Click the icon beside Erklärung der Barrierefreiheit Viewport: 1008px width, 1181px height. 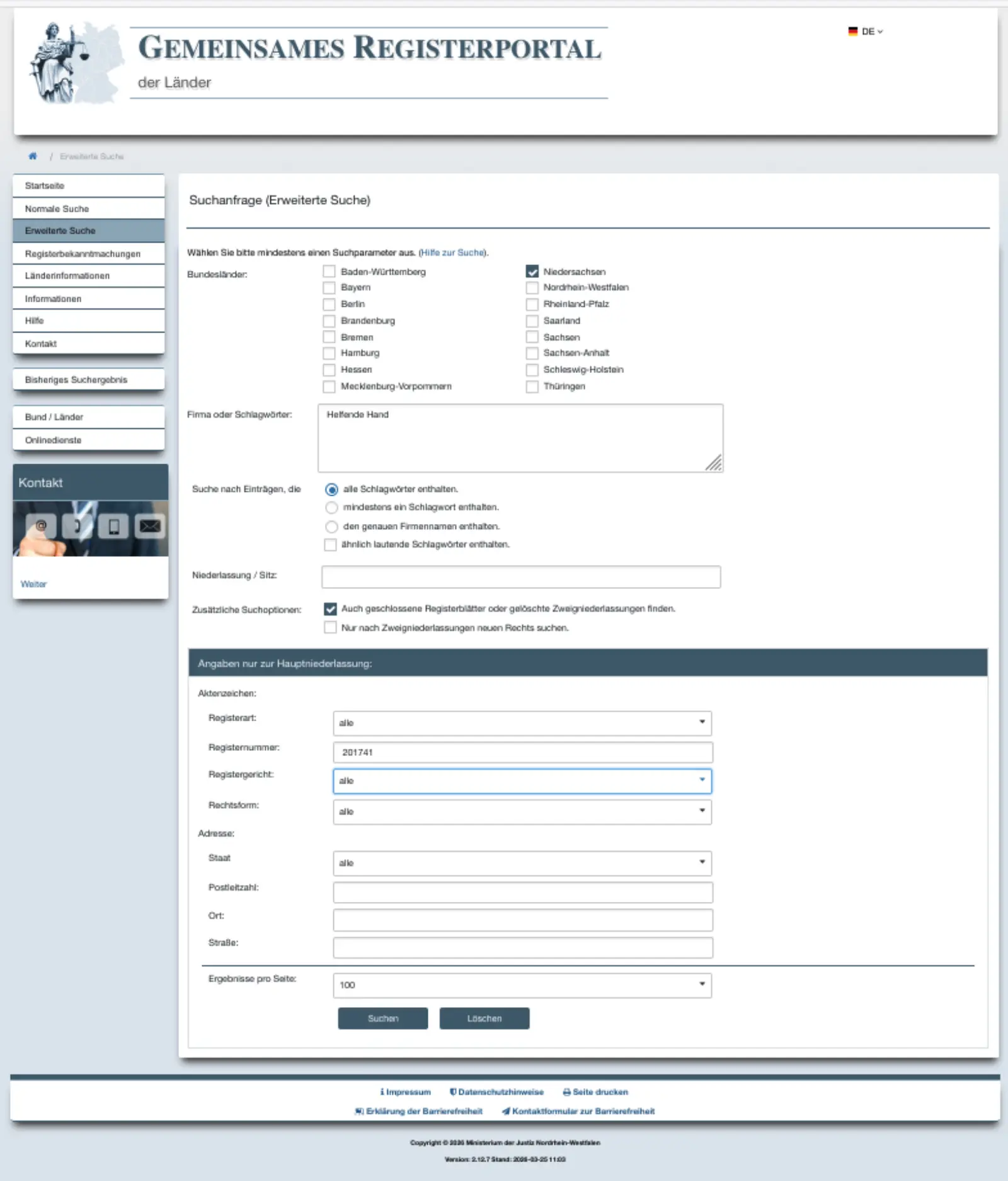tap(359, 1111)
